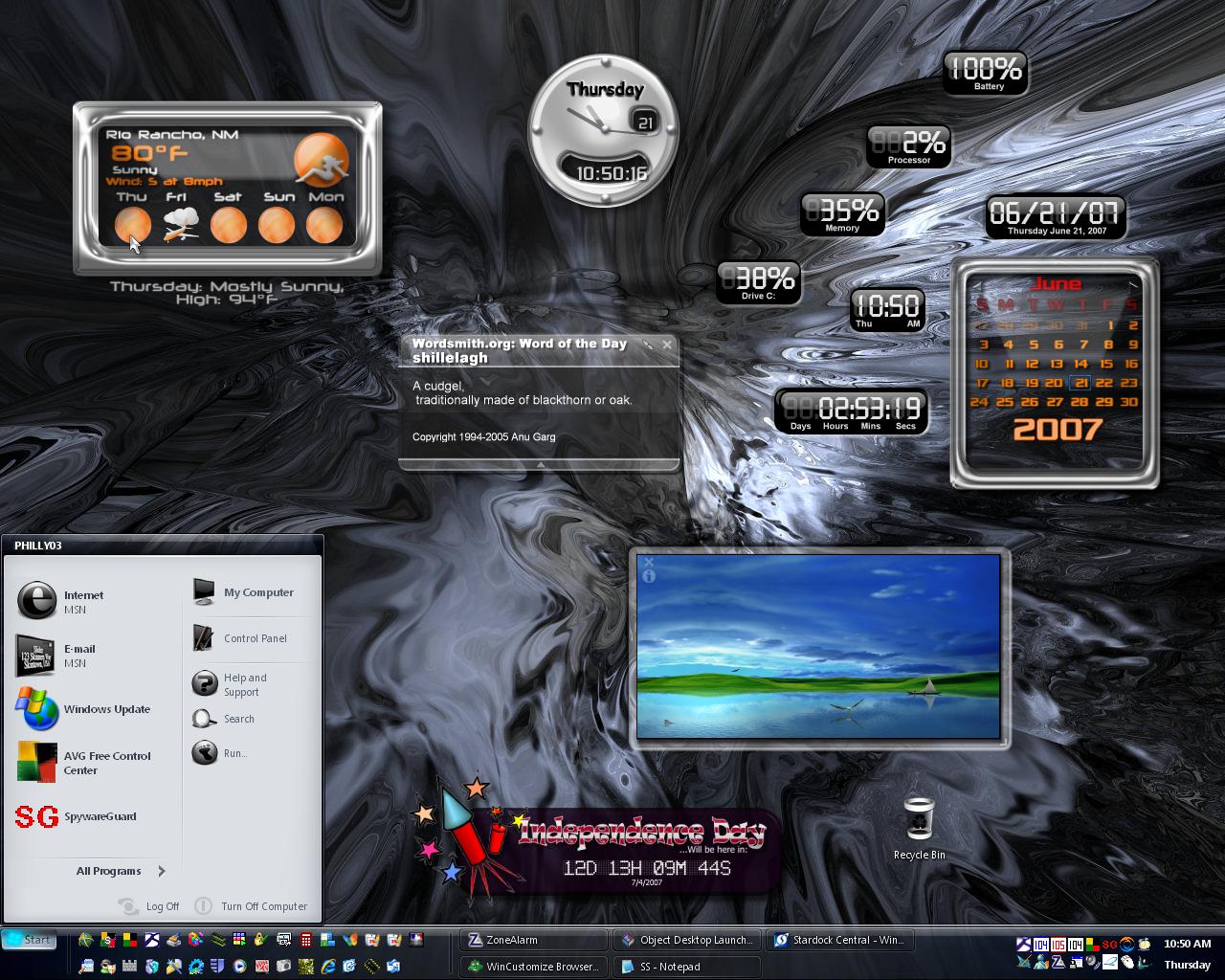This screenshot has width=1225, height=980.
Task: Expand the Word of the Day bottom arrow
Action: (x=540, y=464)
